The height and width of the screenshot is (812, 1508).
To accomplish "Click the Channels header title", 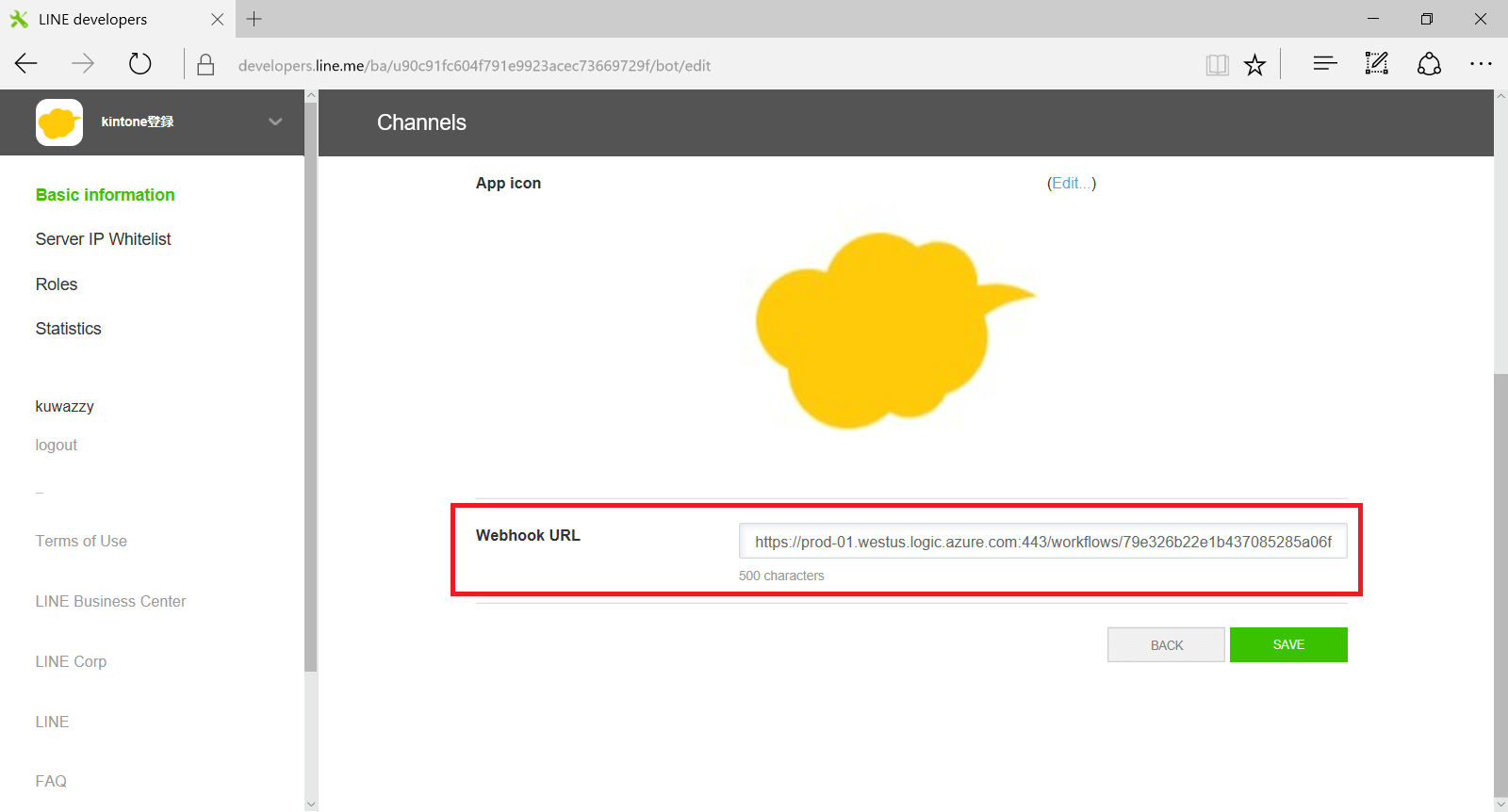I will (x=421, y=122).
